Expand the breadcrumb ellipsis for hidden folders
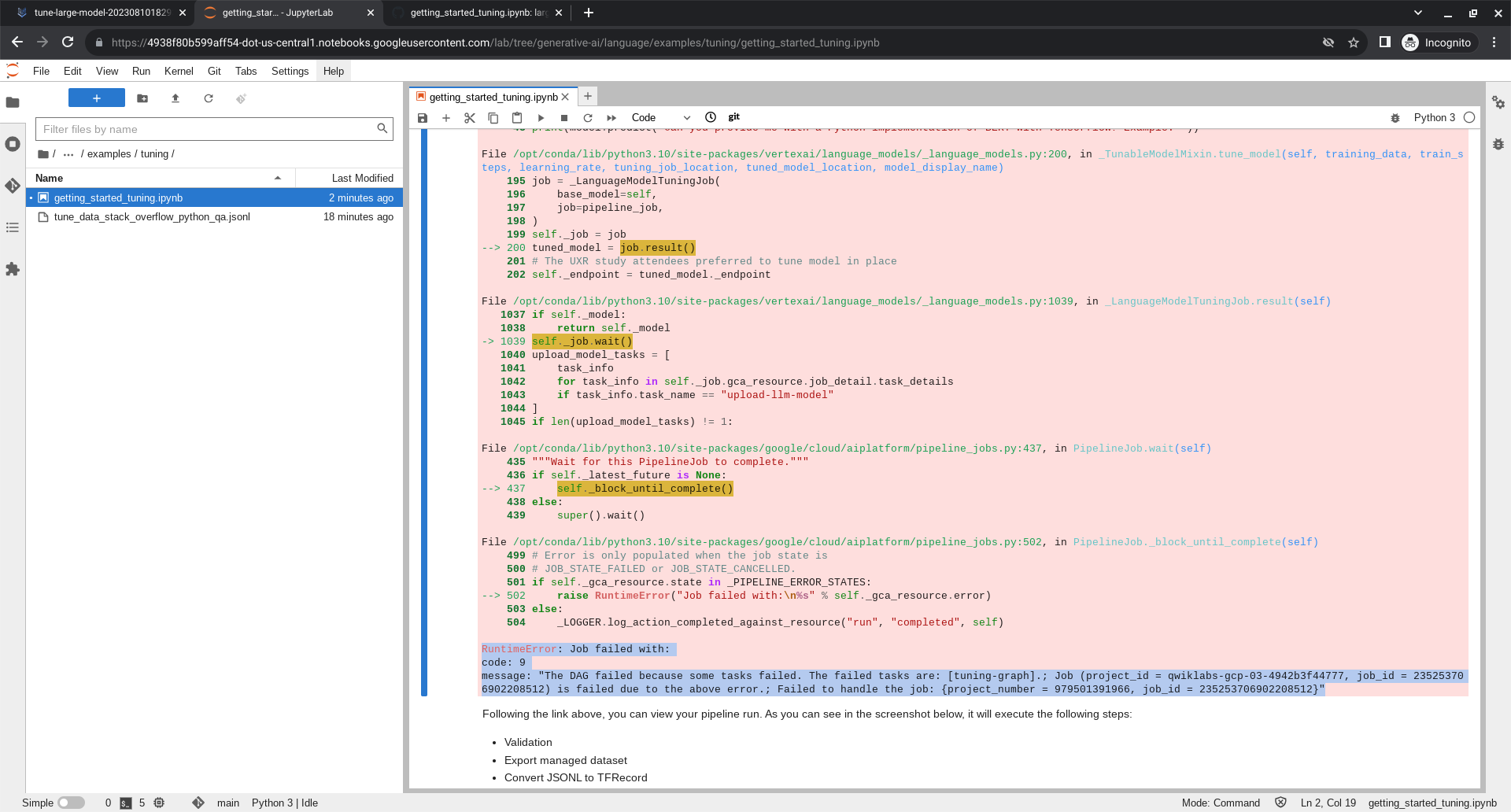Screen dimensions: 1511x812 [67, 154]
